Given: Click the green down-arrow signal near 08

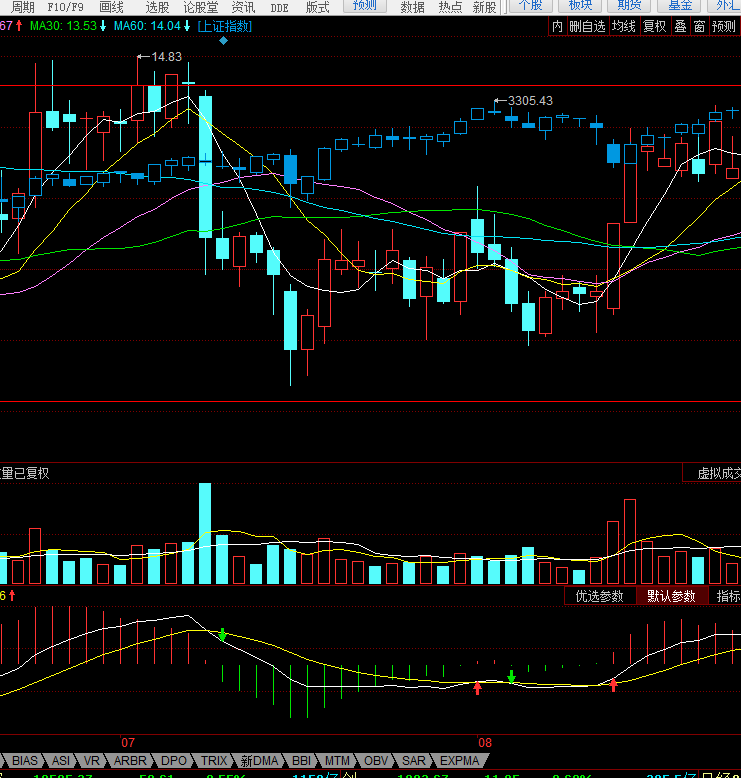Looking at the screenshot, I should [511, 676].
